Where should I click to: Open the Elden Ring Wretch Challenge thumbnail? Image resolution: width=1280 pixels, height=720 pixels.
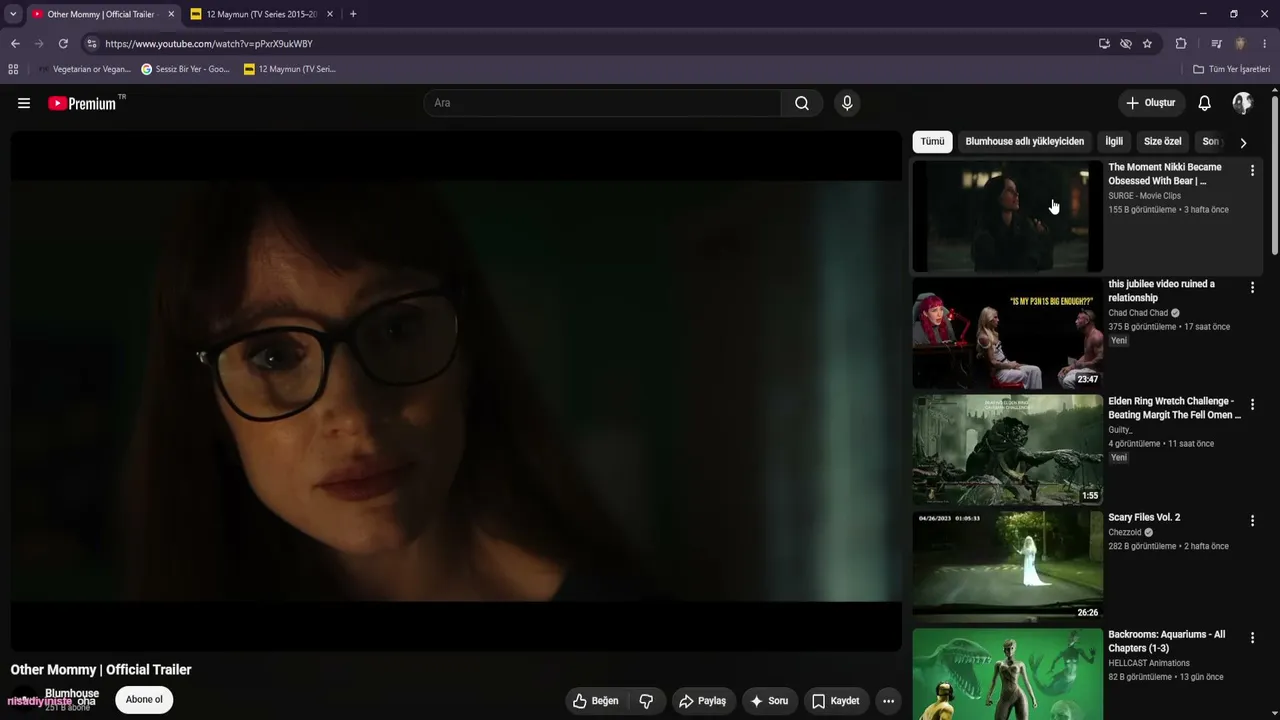coord(1007,450)
